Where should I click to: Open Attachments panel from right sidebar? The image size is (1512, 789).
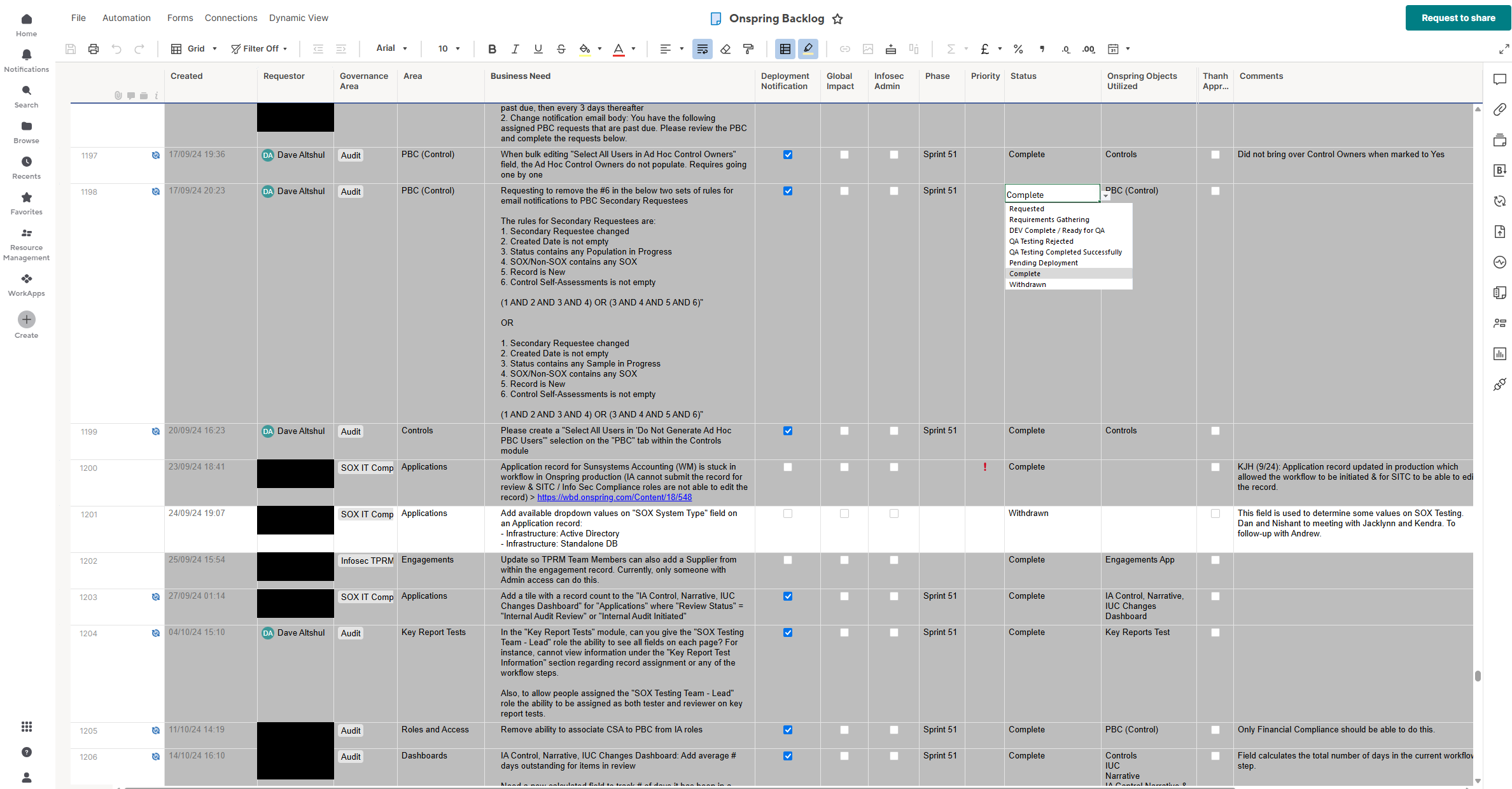coord(1500,110)
